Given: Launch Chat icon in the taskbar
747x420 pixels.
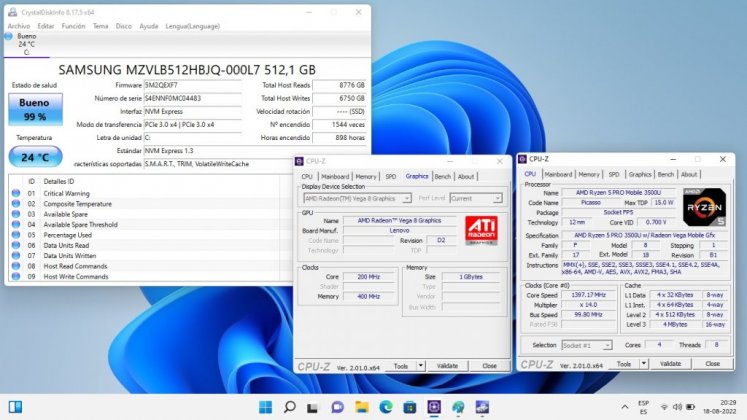Looking at the screenshot, I should [337, 407].
